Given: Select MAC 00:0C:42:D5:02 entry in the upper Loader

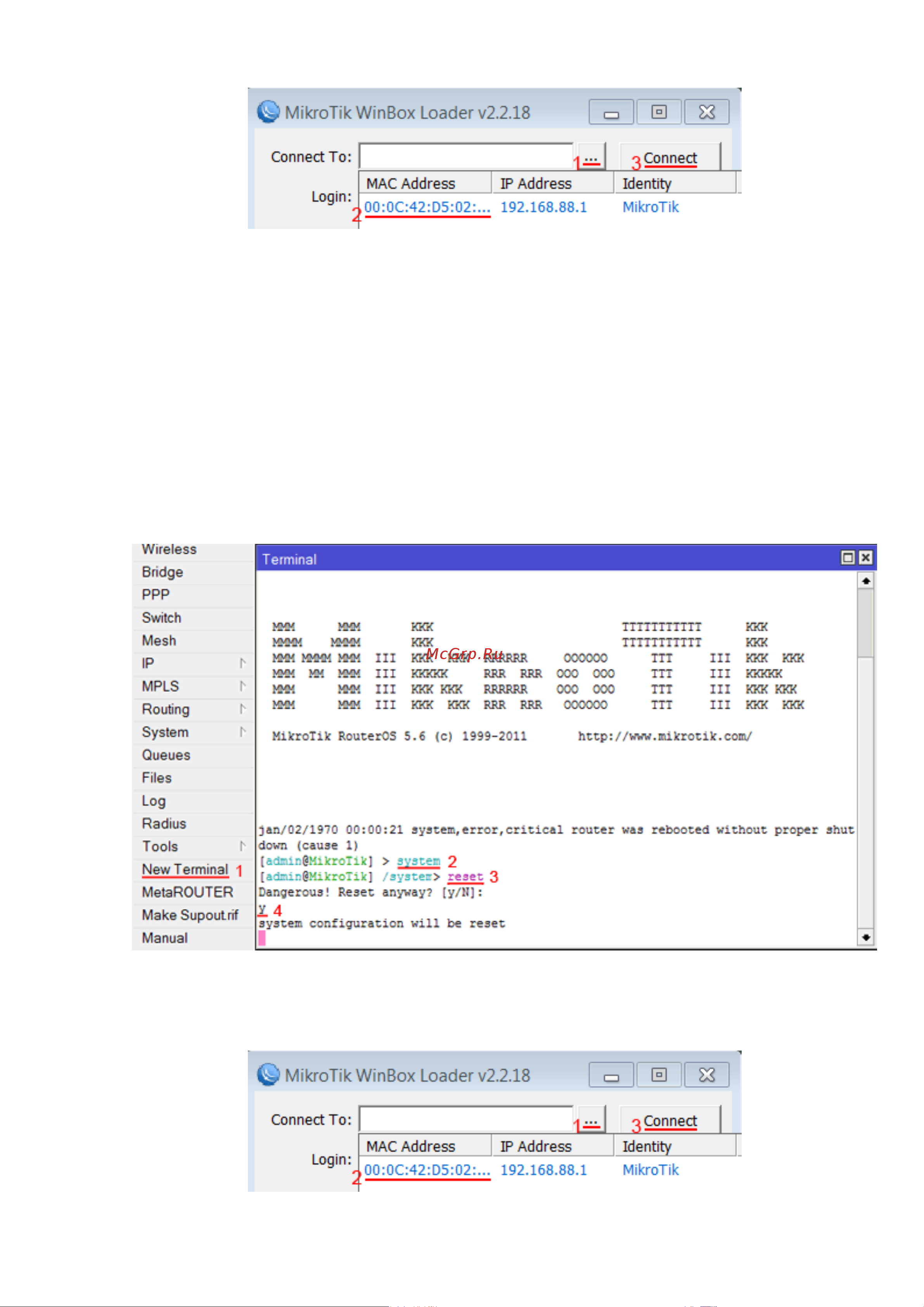Looking at the screenshot, I should coord(427,207).
